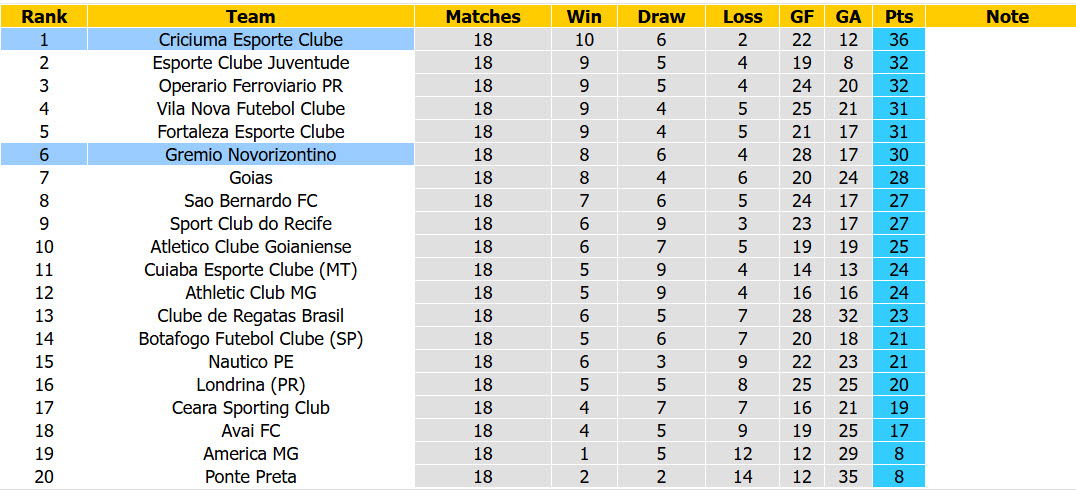Open Gremio Novorizontino team entry
Screen dimensions: 1076x490
pos(250,155)
